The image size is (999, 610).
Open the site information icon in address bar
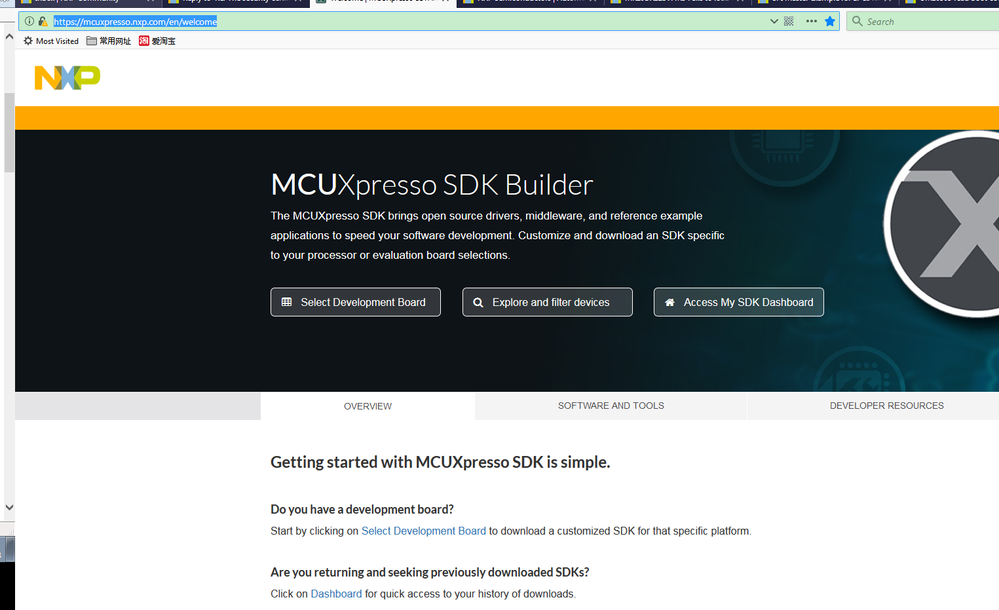[29, 21]
